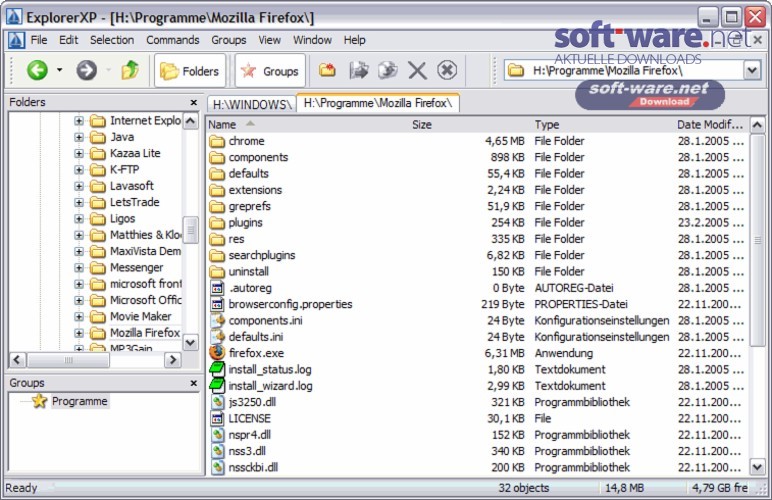
Task: Select the Ligos folder in the tree
Action: click(122, 219)
